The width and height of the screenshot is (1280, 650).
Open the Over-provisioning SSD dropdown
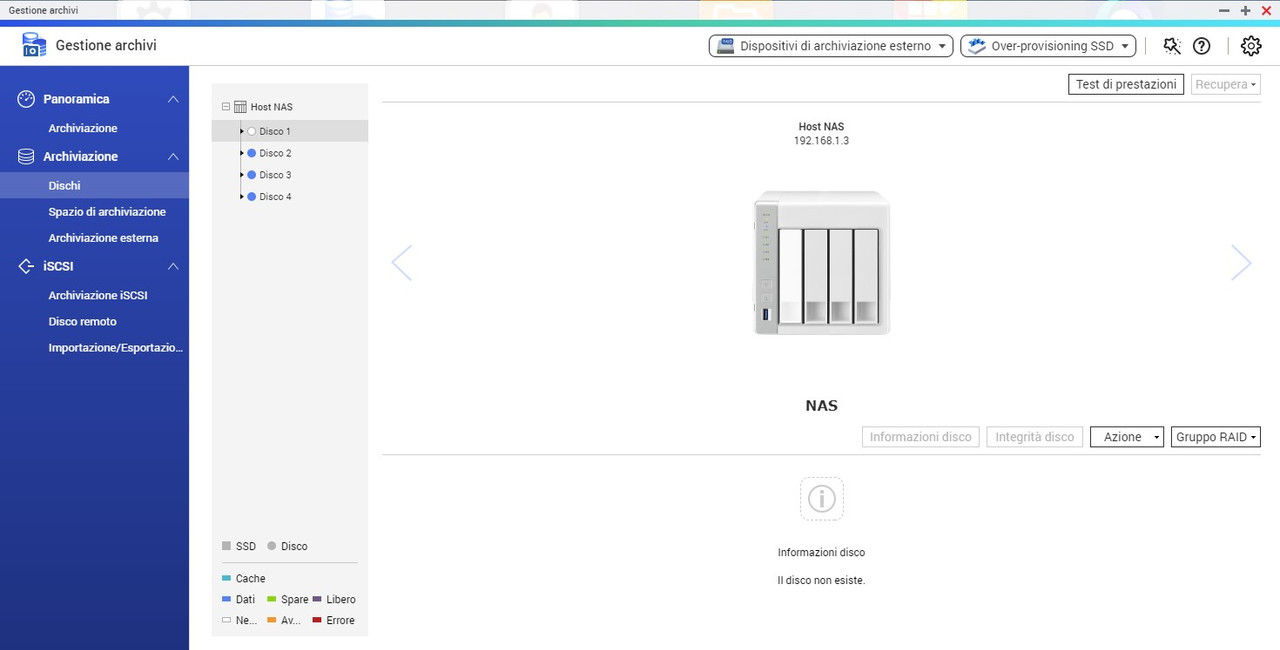coord(1049,46)
